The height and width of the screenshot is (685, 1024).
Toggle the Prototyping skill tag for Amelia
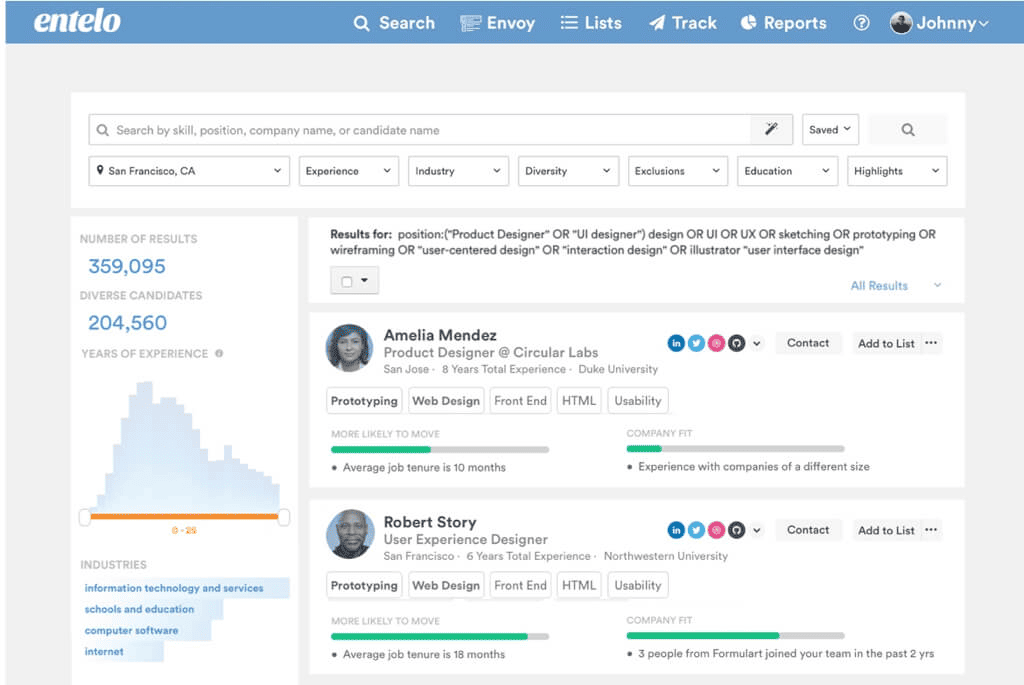(x=364, y=401)
